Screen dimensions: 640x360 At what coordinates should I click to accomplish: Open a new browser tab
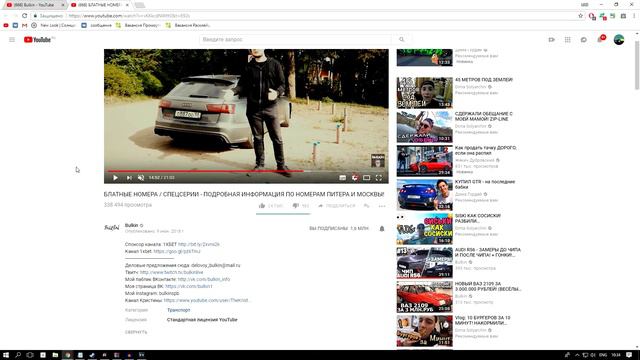coord(140,5)
